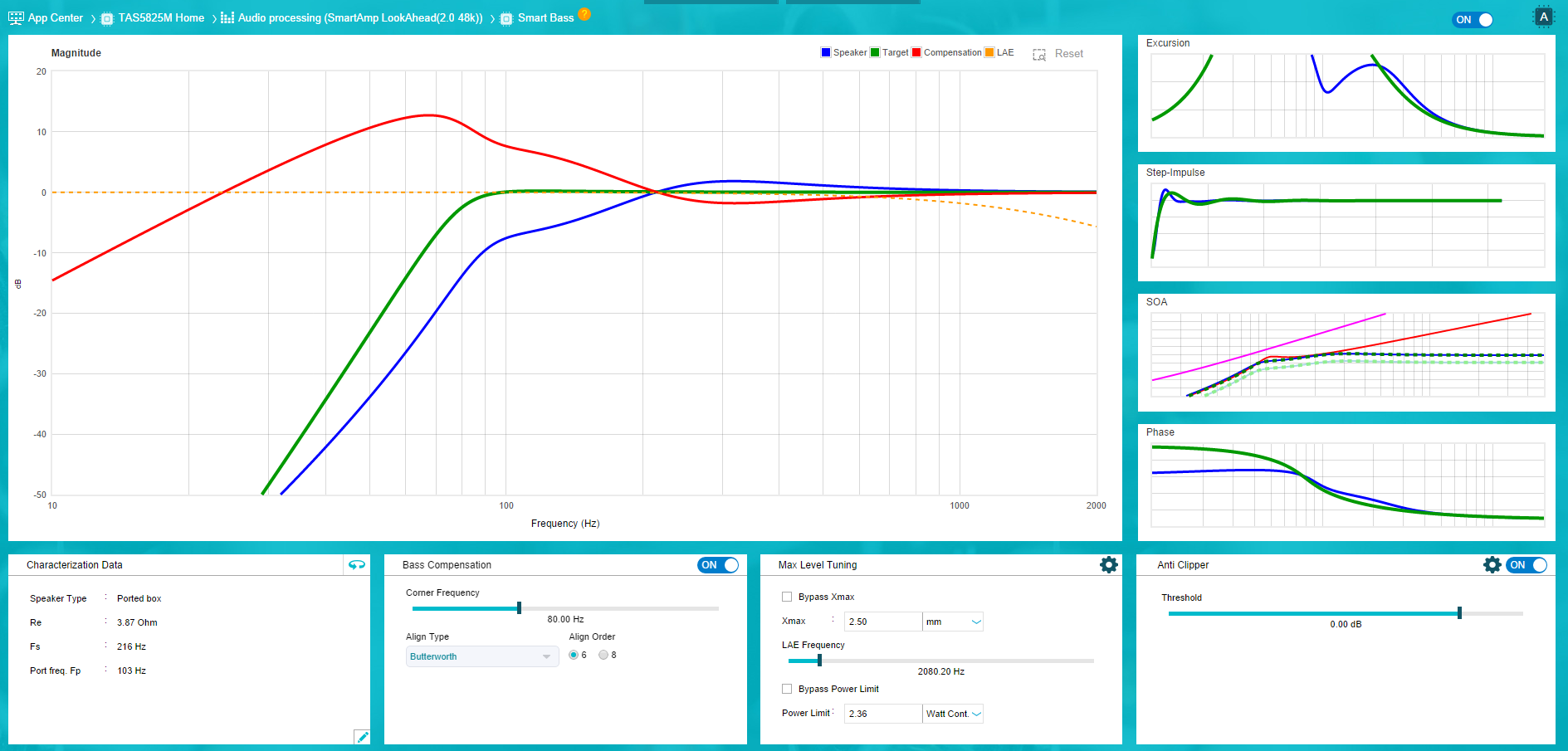Click the Reset button on Magnitude chart
Viewport: 1568px width, 751px height.
point(1068,54)
